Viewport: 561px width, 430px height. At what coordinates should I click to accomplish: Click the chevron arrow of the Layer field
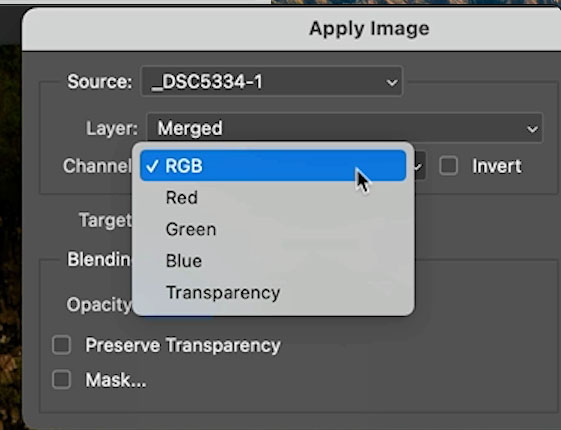[532, 129]
